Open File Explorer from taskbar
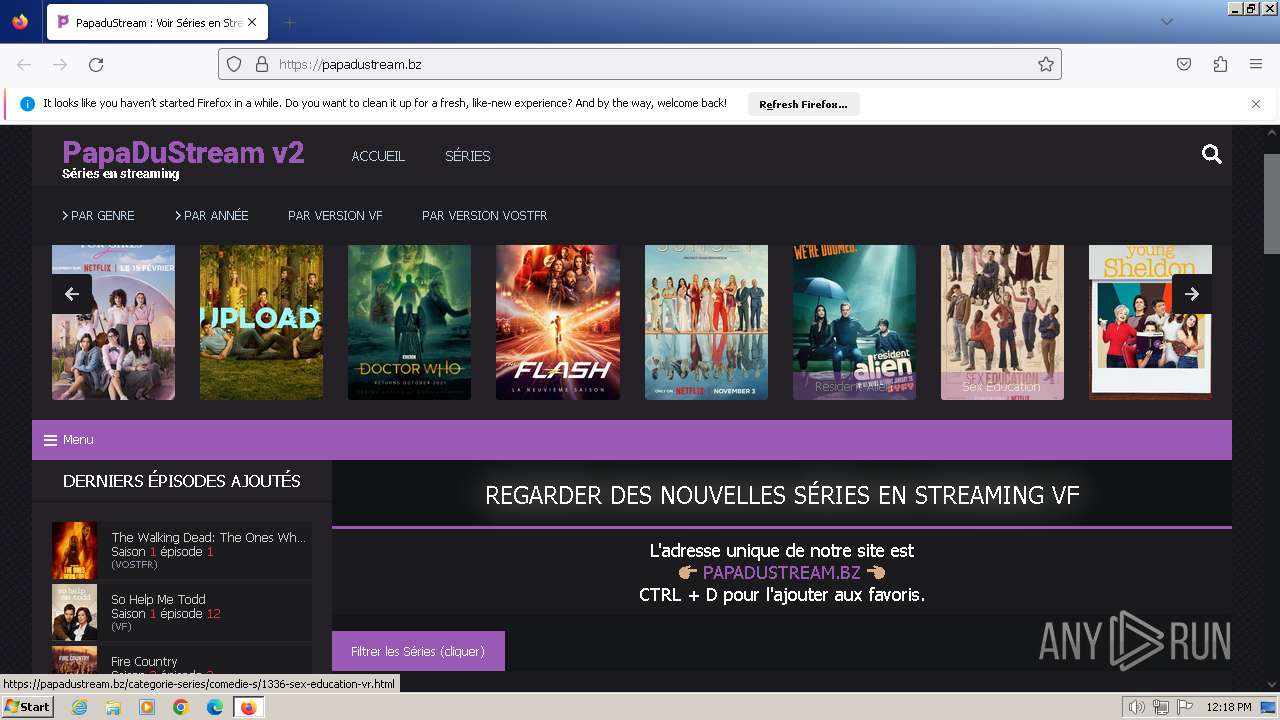1280x720 pixels. [113, 707]
